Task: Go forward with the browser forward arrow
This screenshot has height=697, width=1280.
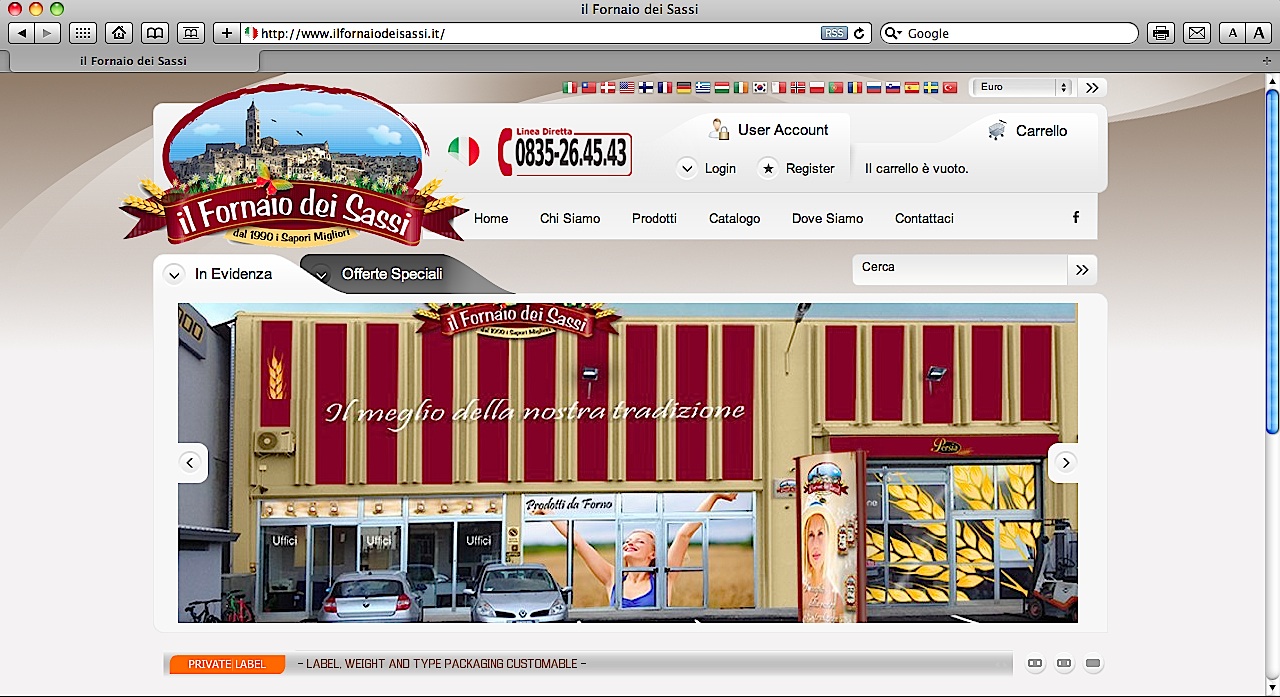Action: 47,33
